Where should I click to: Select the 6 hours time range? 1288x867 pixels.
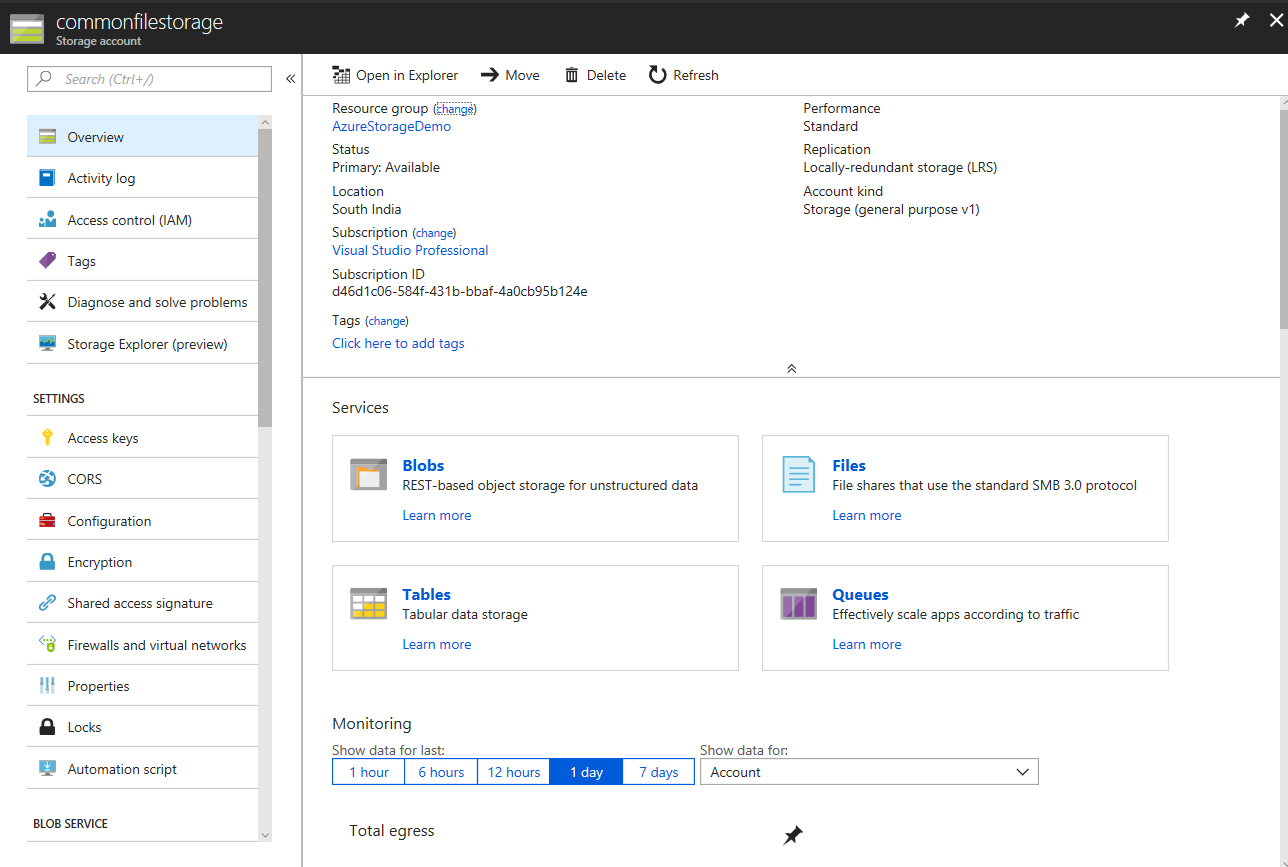pyautogui.click(x=441, y=772)
